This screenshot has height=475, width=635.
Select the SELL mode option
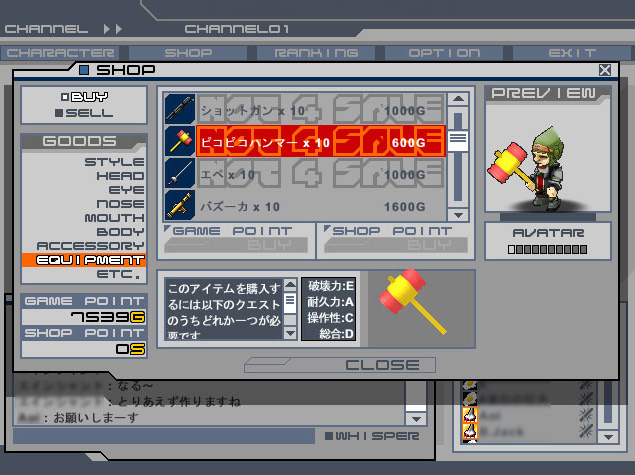click(x=84, y=113)
